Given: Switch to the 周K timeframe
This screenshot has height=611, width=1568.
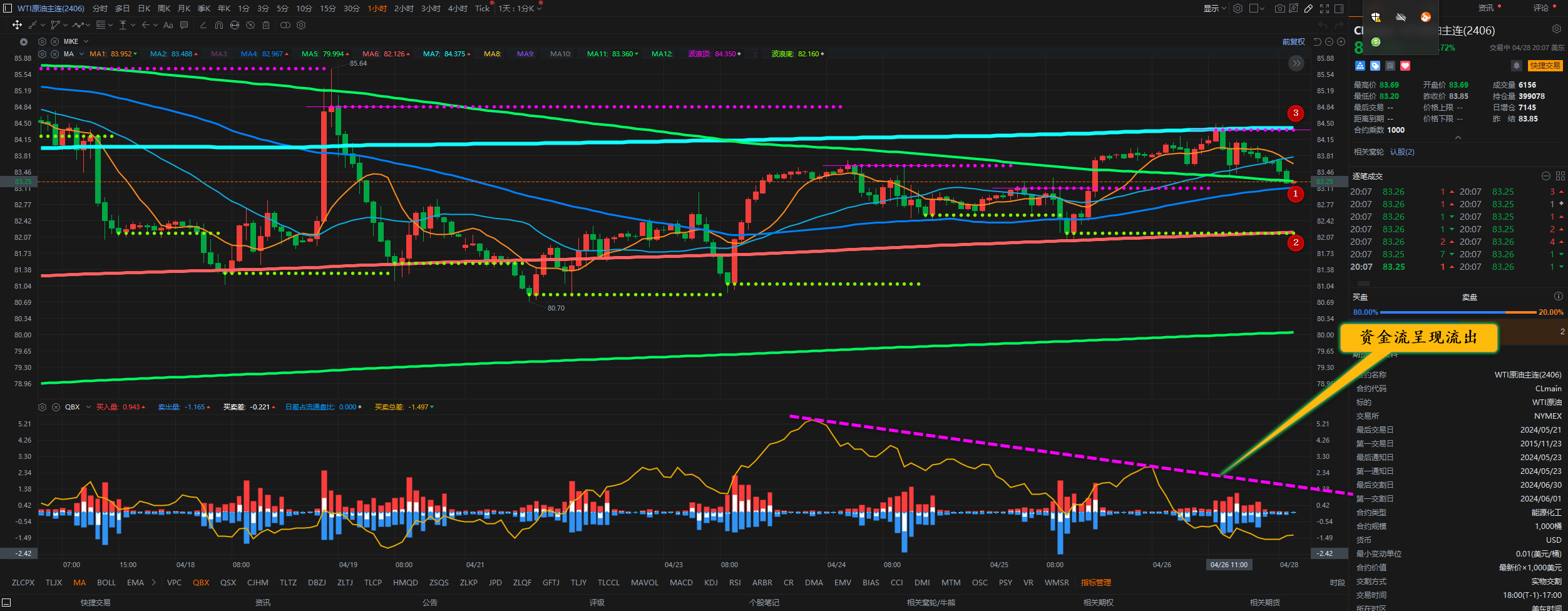Looking at the screenshot, I should pos(164,8).
